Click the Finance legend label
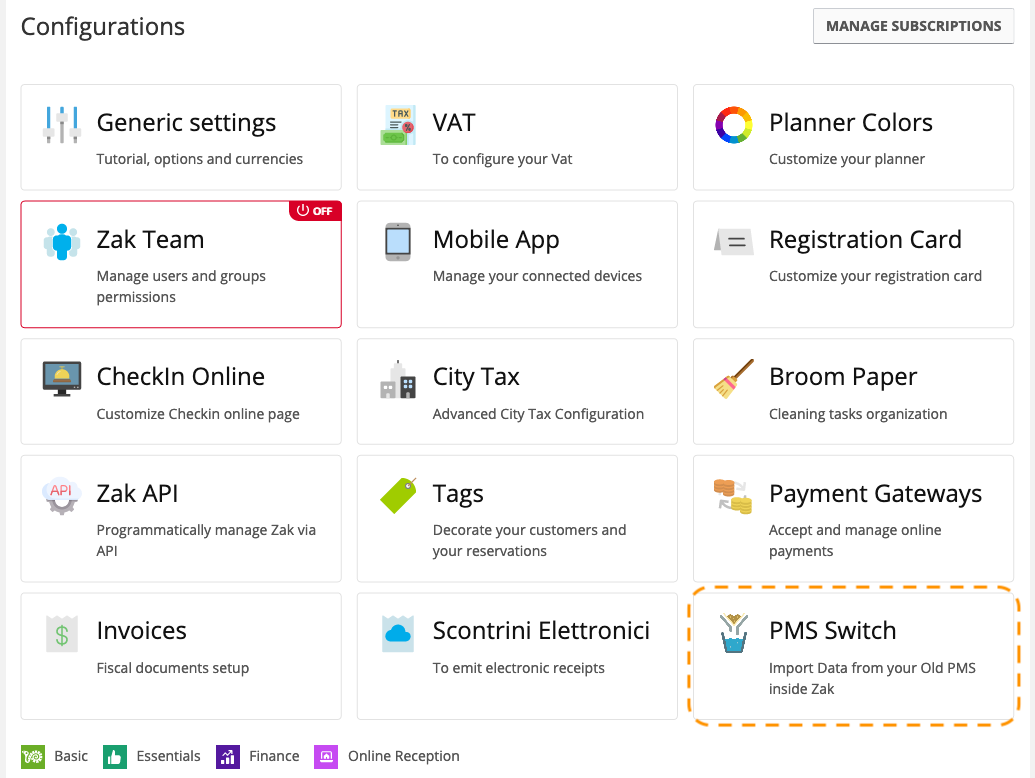The width and height of the screenshot is (1035, 778). click(274, 756)
